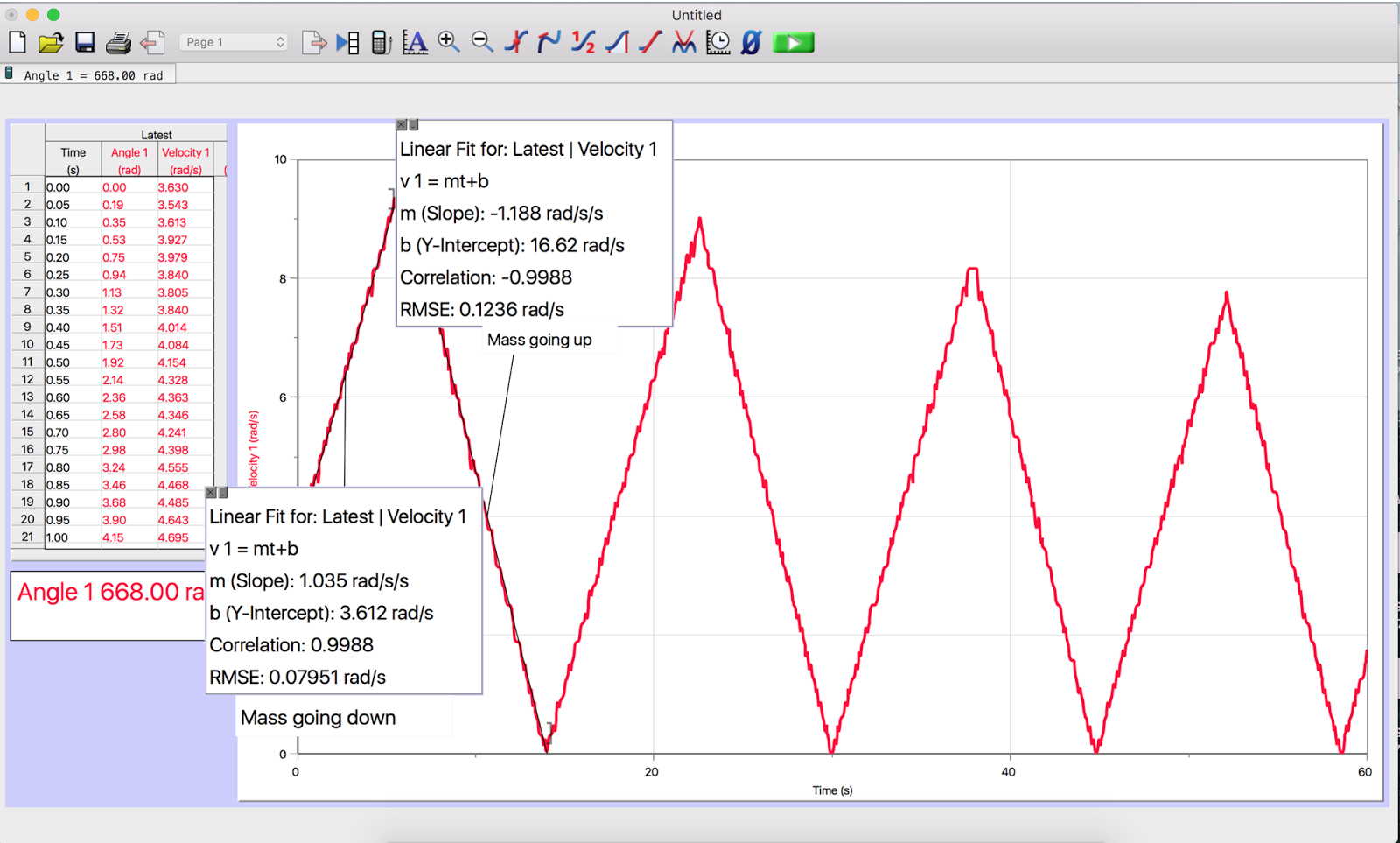This screenshot has width=1400, height=843.
Task: Click 'RMSE: 0.1236 rad/s' line
Action: click(482, 310)
